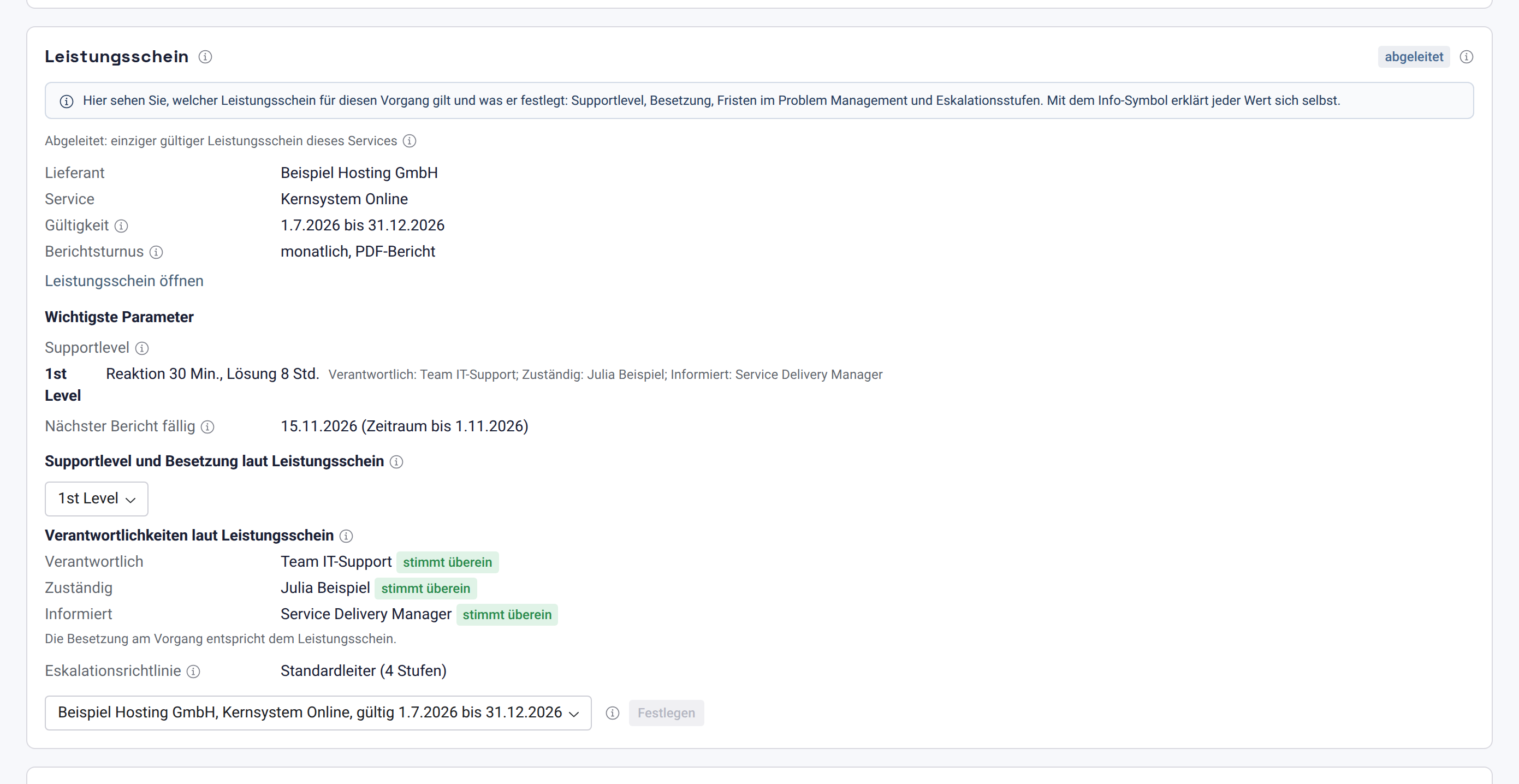Click 'monatlich, PDF-Bericht' value

[358, 252]
